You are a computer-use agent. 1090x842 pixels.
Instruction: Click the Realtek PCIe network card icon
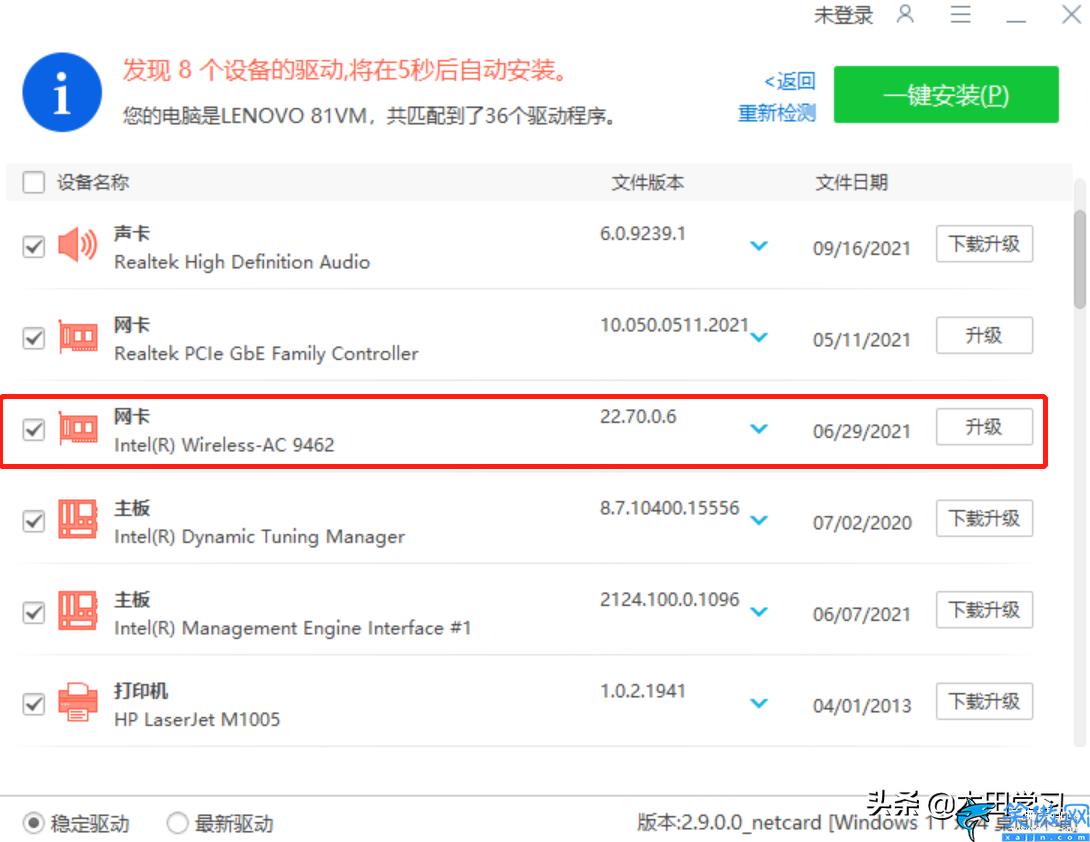(77, 337)
